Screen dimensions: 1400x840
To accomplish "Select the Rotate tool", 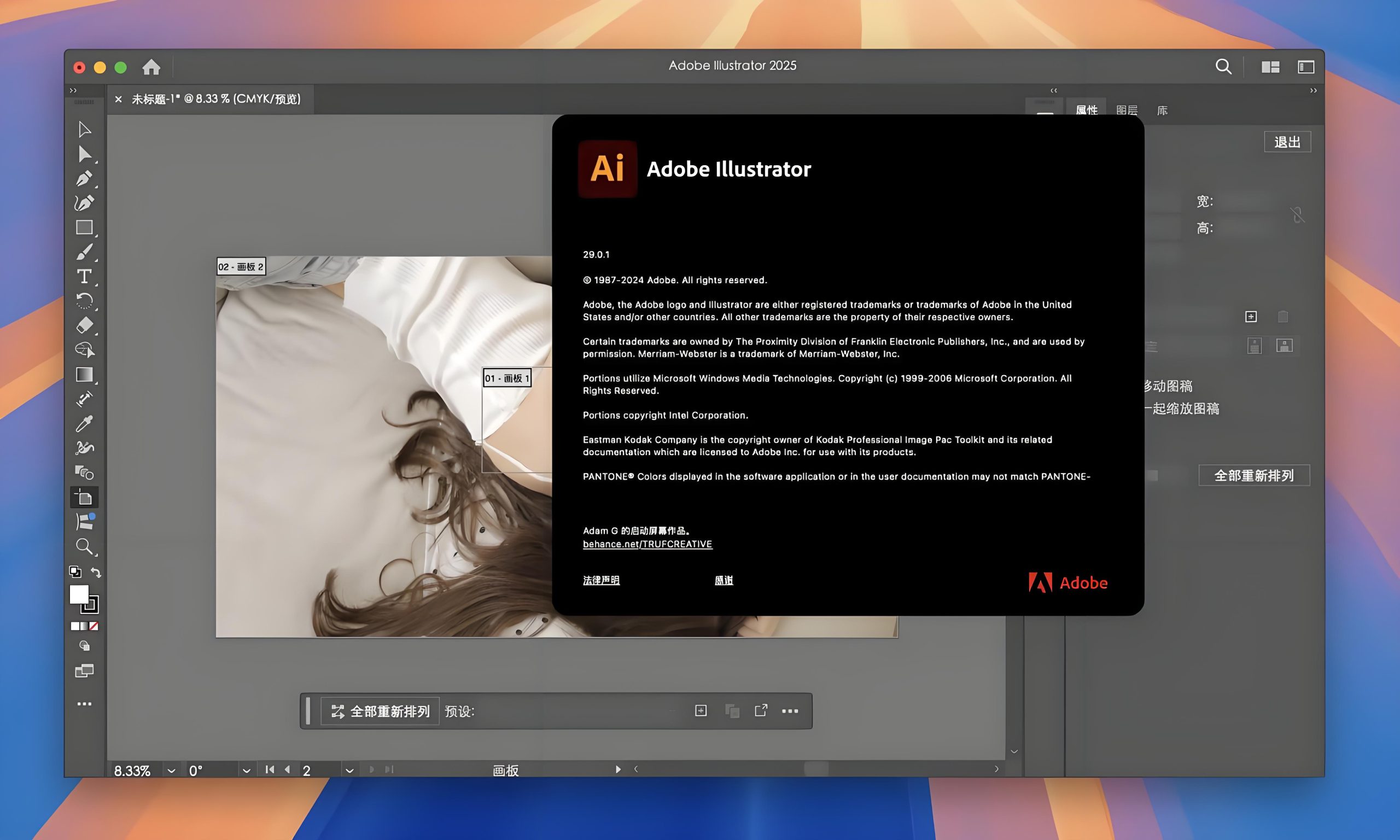I will click(x=85, y=300).
